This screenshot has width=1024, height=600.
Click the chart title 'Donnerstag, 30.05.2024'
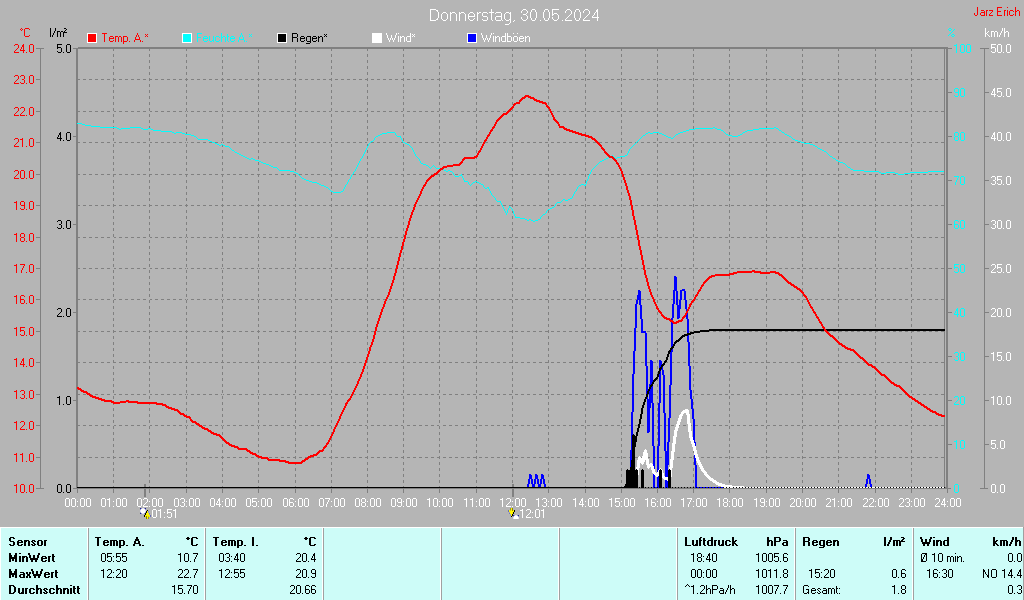point(514,15)
